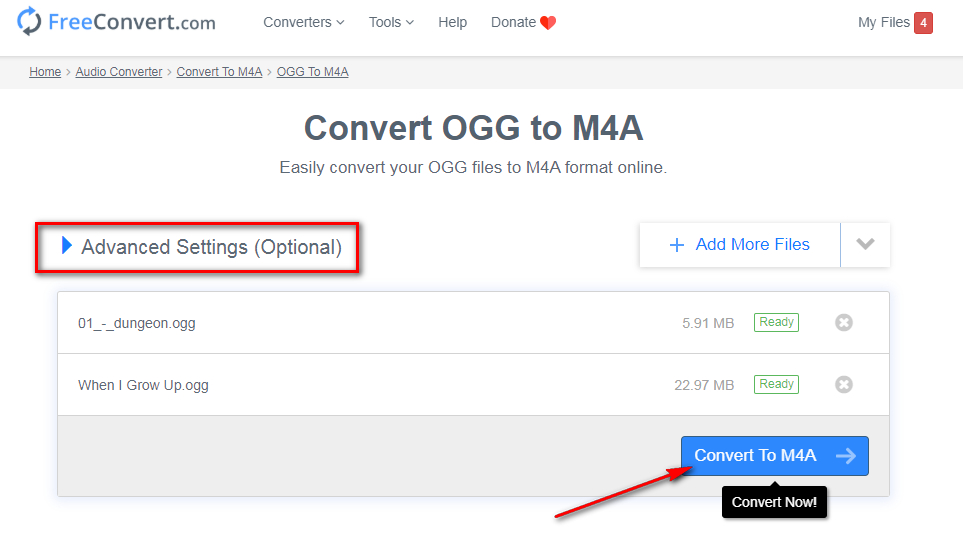The image size is (963, 535).
Task: Click the subtitle about converting OGG files online
Action: (473, 167)
